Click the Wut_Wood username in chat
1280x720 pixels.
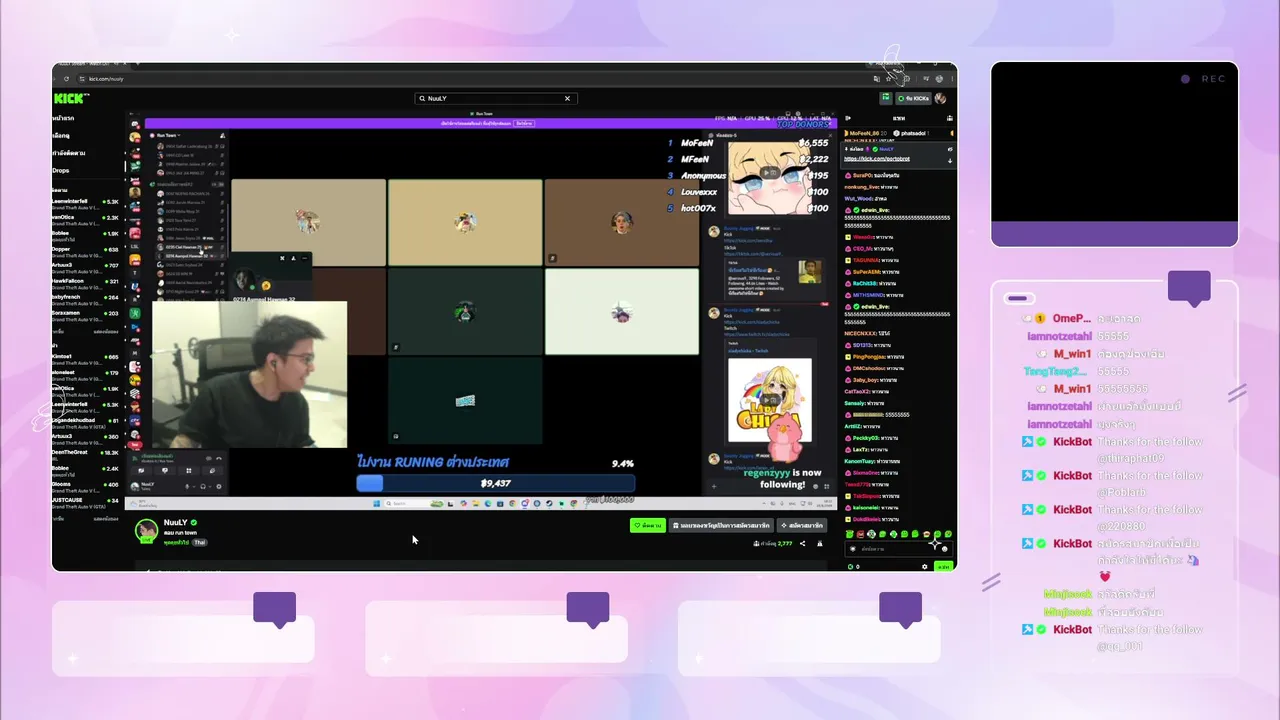[x=859, y=198]
